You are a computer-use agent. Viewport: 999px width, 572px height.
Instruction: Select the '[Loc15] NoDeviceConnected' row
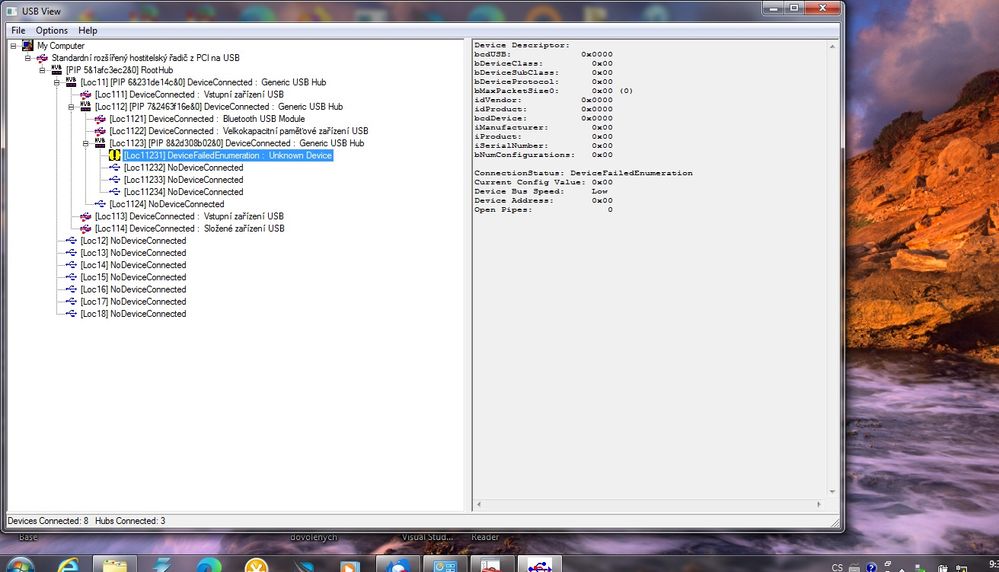(x=133, y=277)
